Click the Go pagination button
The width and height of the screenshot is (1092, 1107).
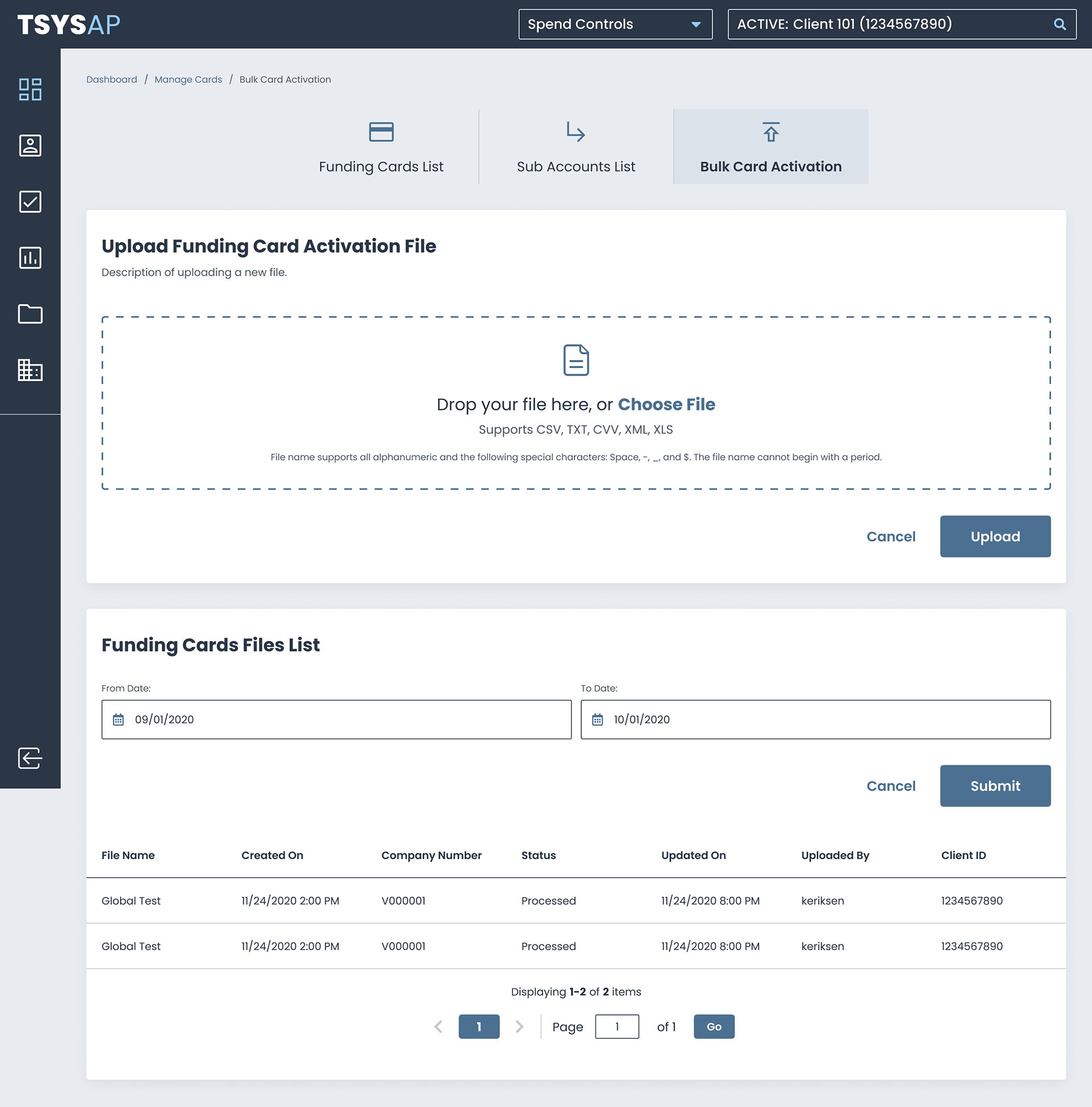coord(714,1026)
